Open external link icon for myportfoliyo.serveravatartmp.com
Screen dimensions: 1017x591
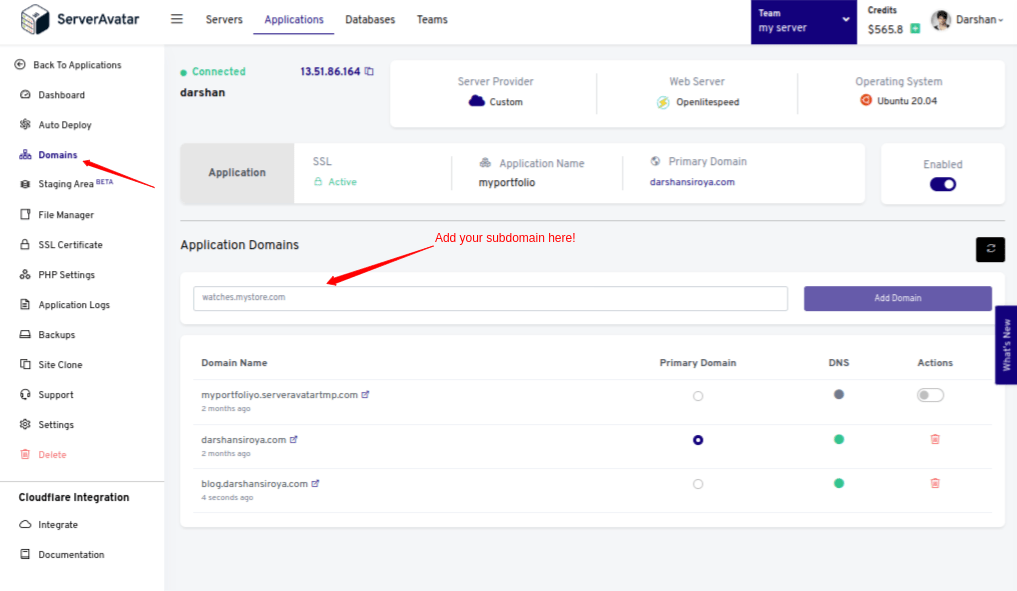click(x=365, y=394)
